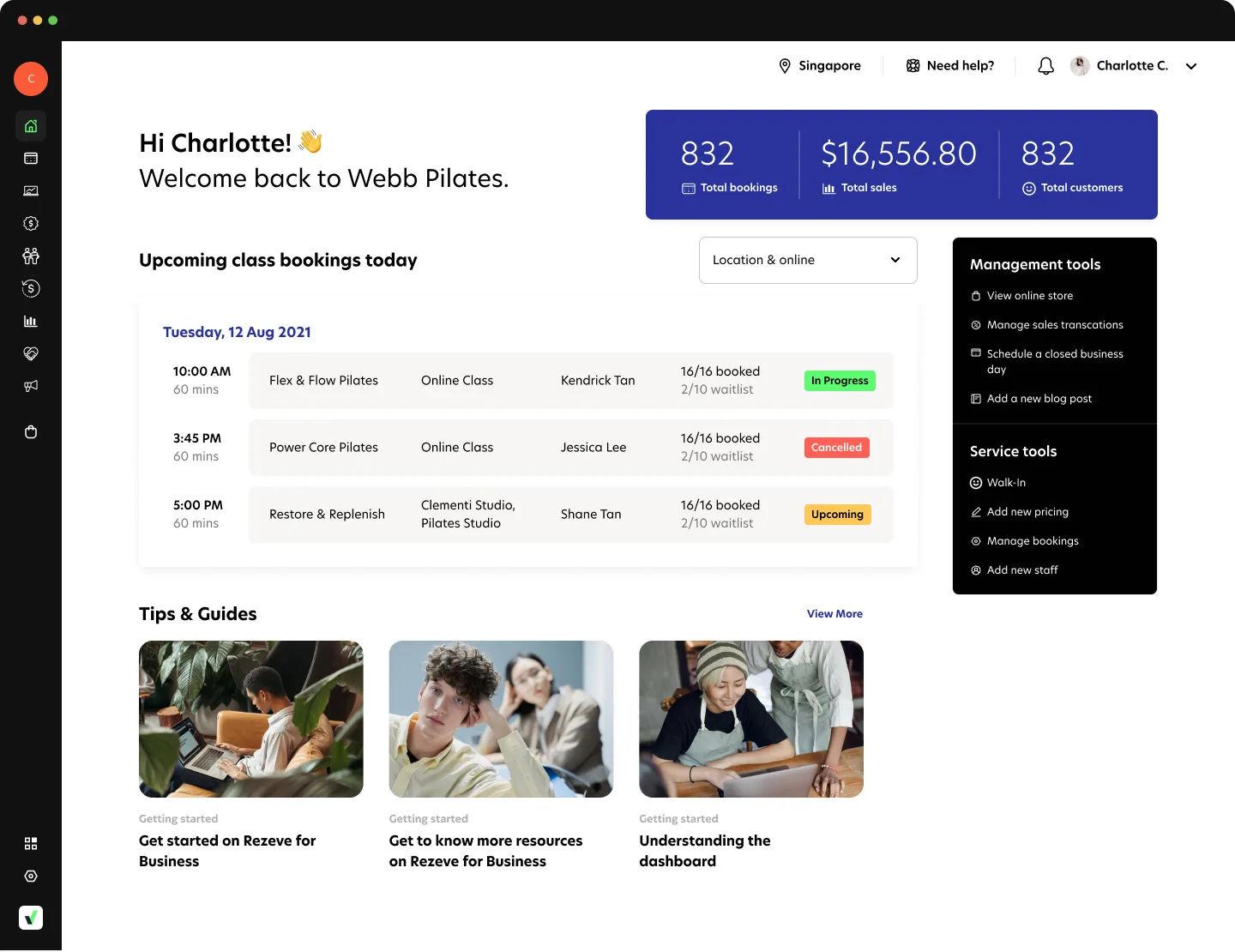
Task: Open the Home icon in the sidebar
Action: click(x=31, y=126)
